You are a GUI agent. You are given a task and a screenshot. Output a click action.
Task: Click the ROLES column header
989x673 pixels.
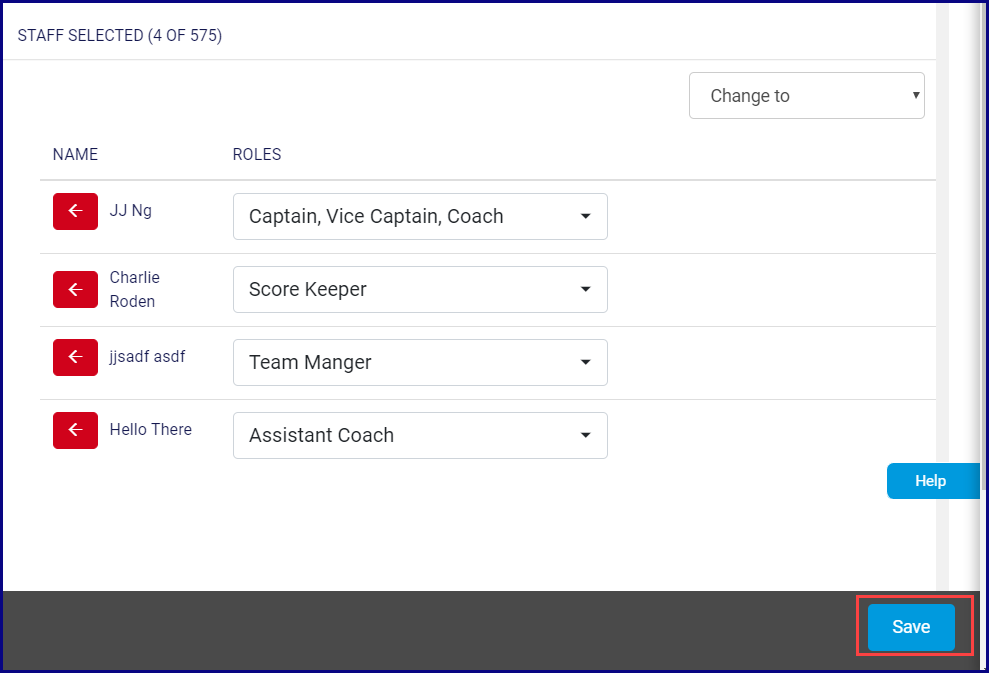(x=257, y=154)
